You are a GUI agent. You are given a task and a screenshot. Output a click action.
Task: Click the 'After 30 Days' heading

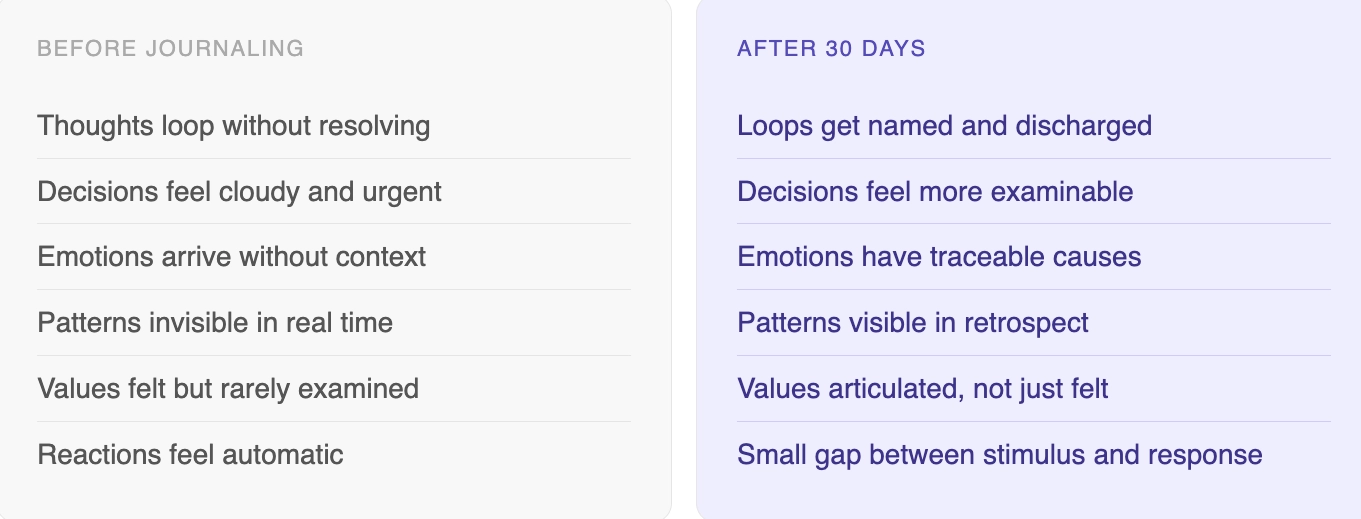(831, 48)
